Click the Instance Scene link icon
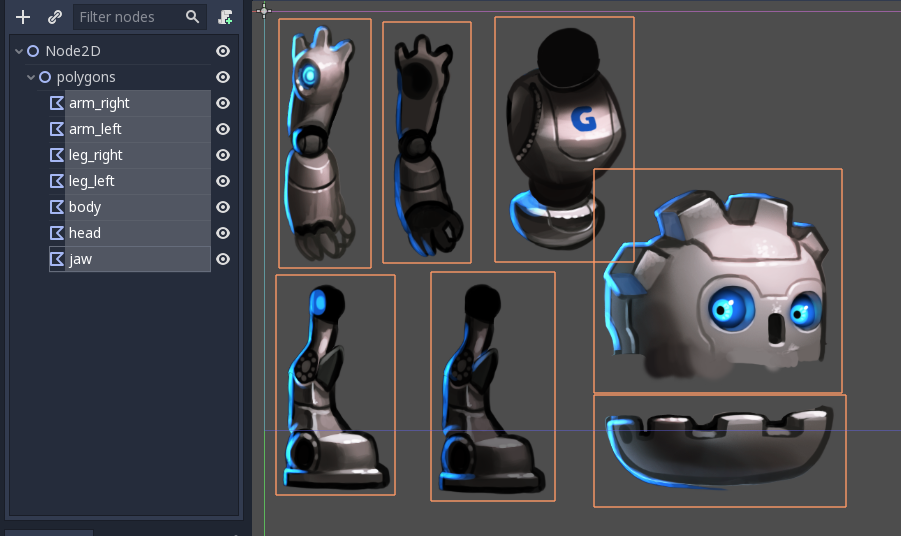This screenshot has height=536, width=901. (55, 17)
